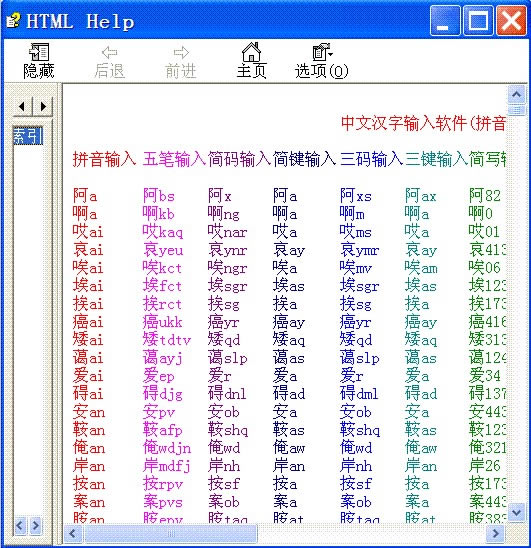Click the red title 中文汉字输入软件
Image resolution: width=531 pixels, height=548 pixels.
[404, 123]
